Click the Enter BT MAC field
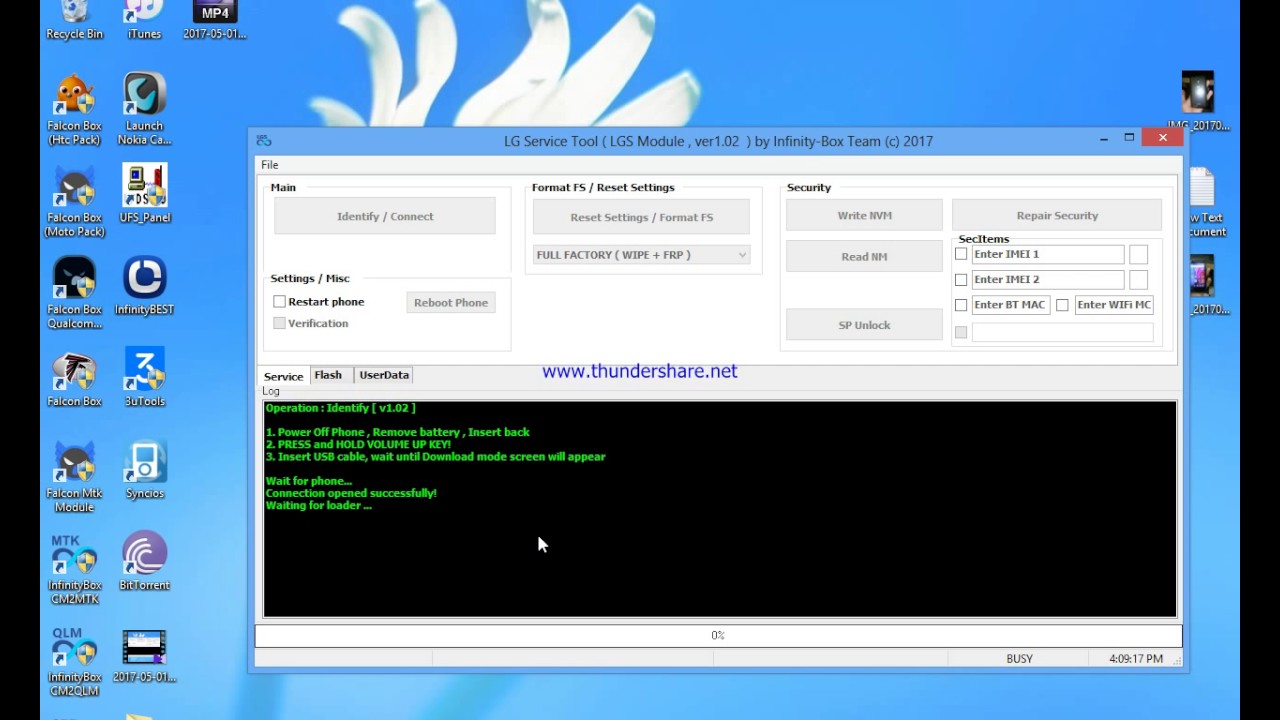The height and width of the screenshot is (720, 1280). [1010, 305]
